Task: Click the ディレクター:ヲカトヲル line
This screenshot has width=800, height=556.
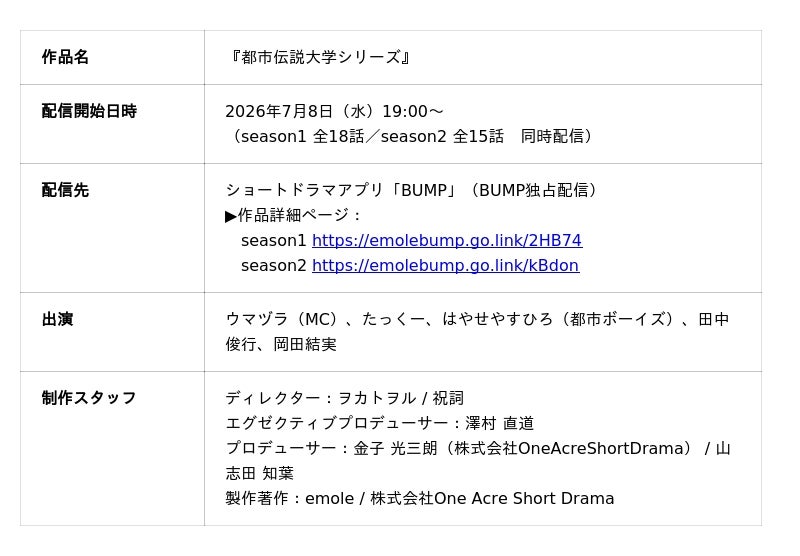Action: [x=344, y=398]
